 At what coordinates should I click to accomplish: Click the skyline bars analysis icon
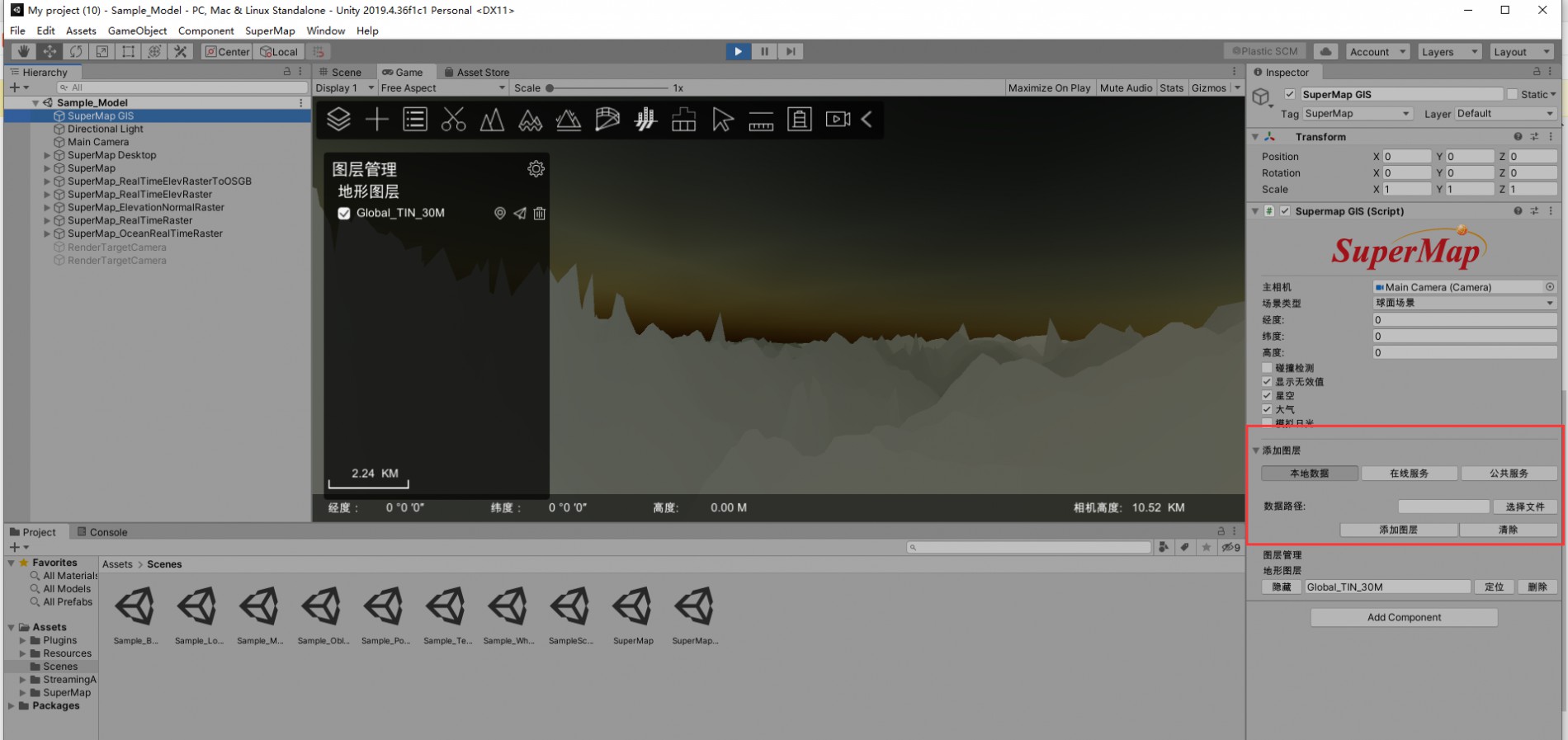tap(645, 120)
